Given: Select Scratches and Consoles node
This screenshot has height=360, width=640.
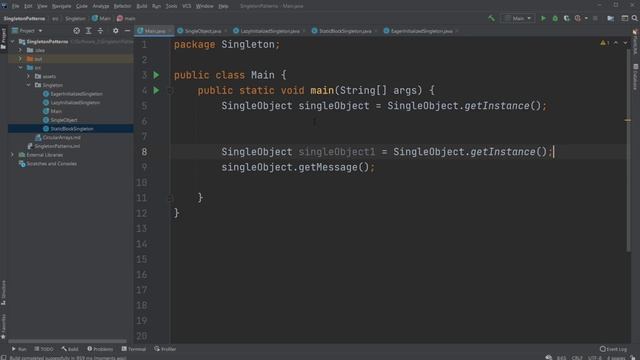Looking at the screenshot, I should coord(48,164).
